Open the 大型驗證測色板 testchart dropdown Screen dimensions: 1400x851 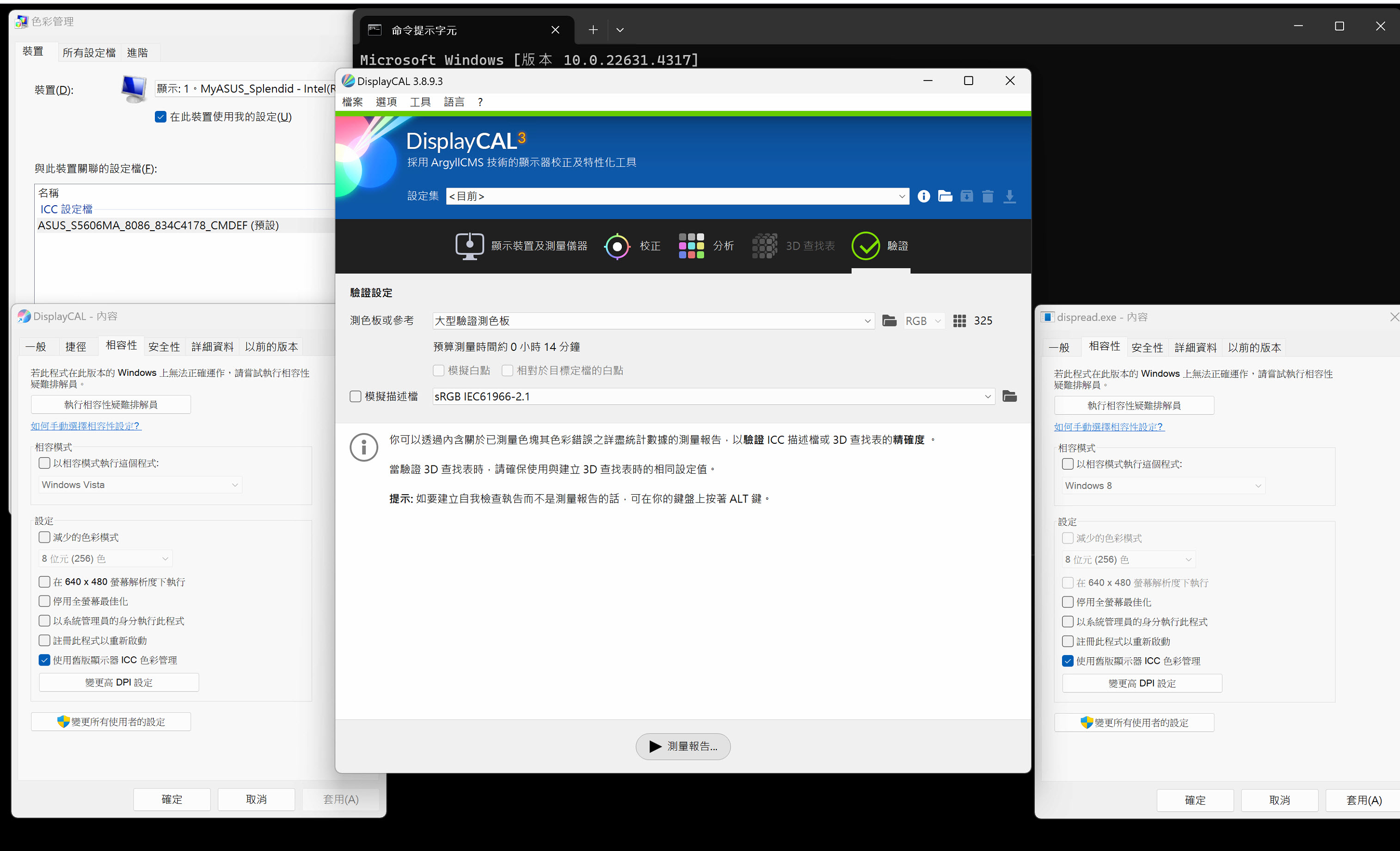click(x=653, y=320)
